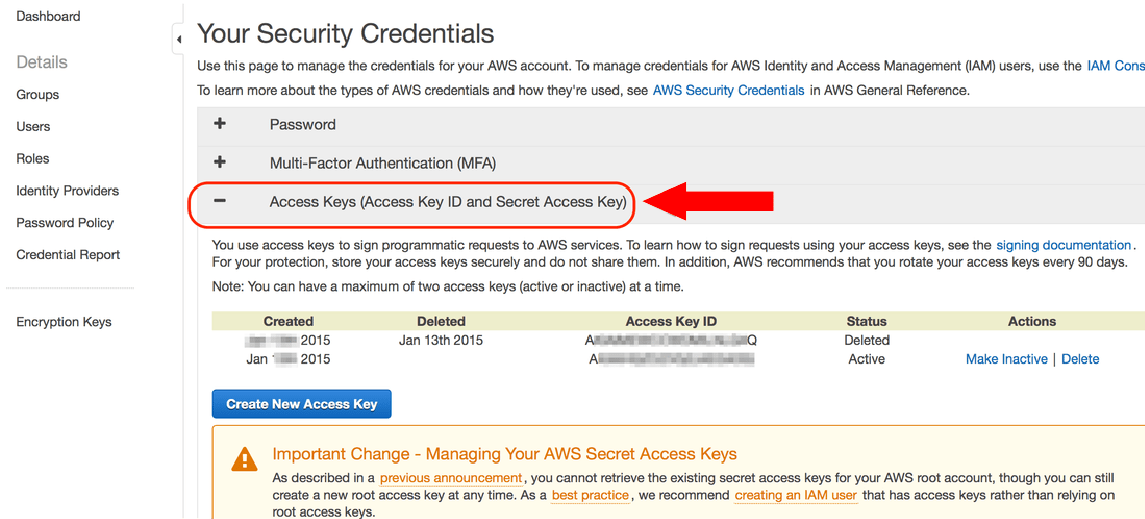Follow the previous announcement link

(x=451, y=478)
